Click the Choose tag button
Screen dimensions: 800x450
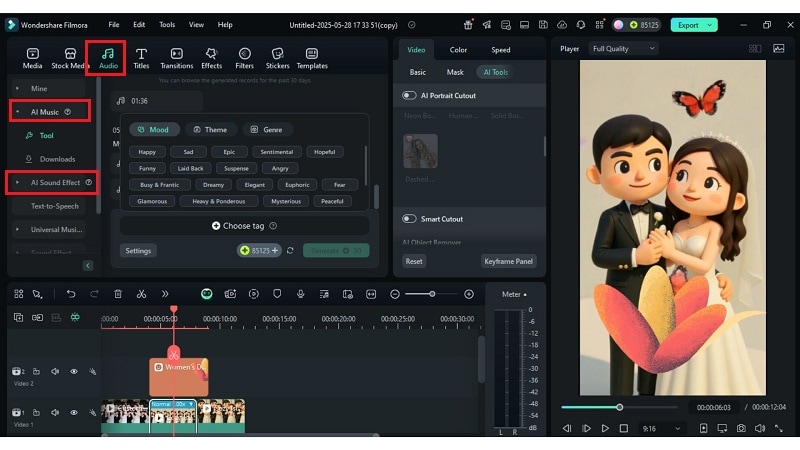244,226
